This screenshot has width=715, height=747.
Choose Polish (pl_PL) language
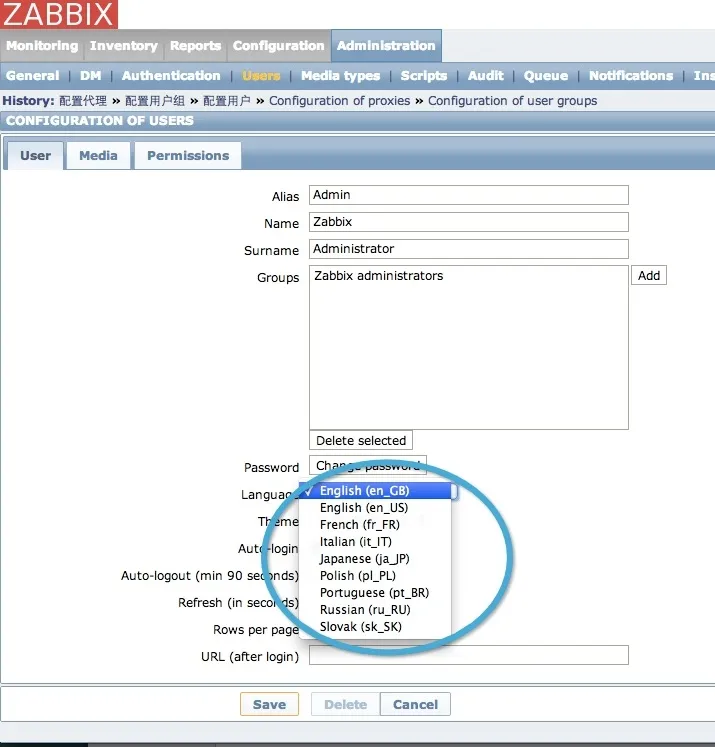click(x=375, y=575)
